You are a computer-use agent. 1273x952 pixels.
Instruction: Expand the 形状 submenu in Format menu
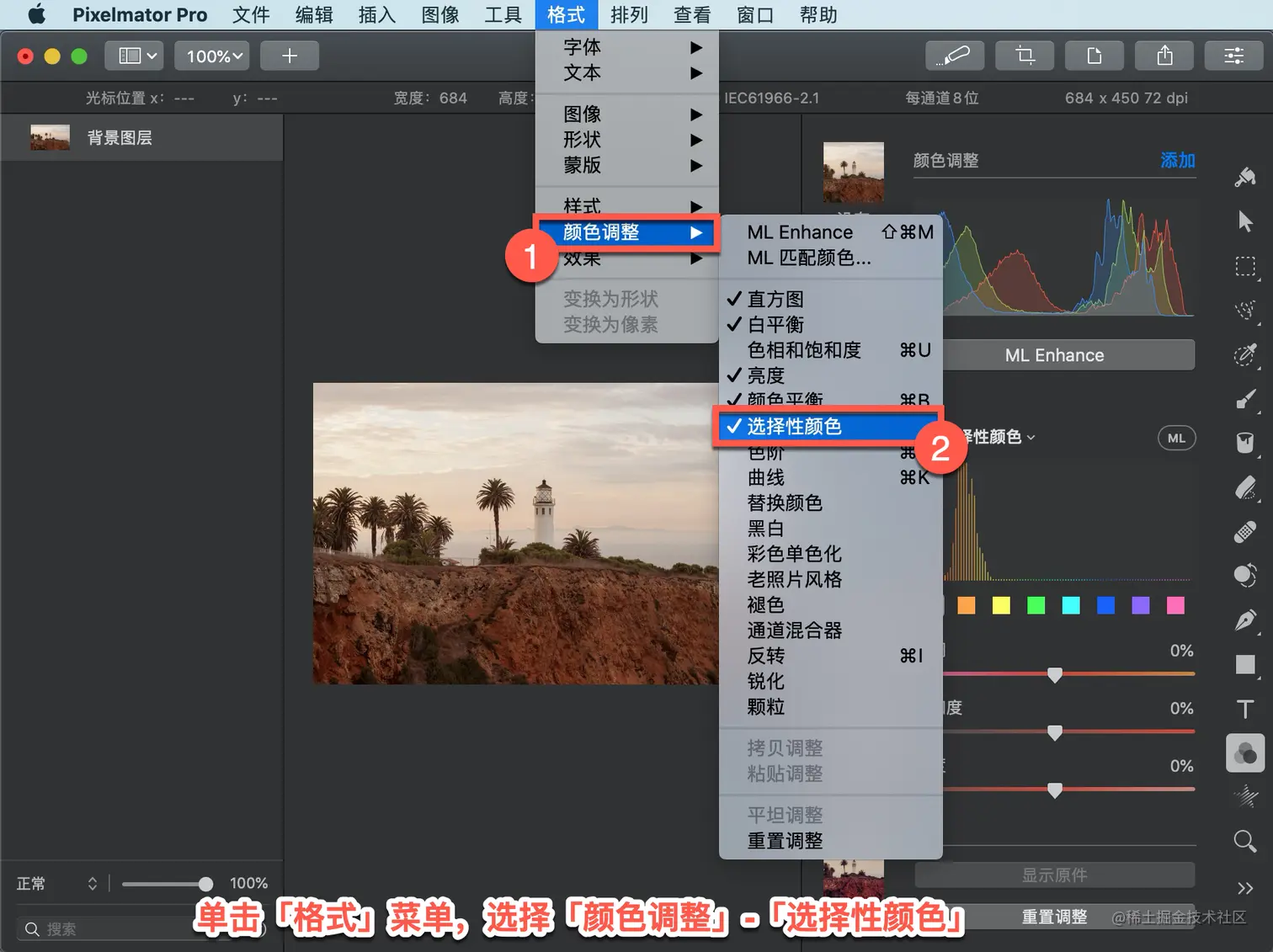[627, 140]
